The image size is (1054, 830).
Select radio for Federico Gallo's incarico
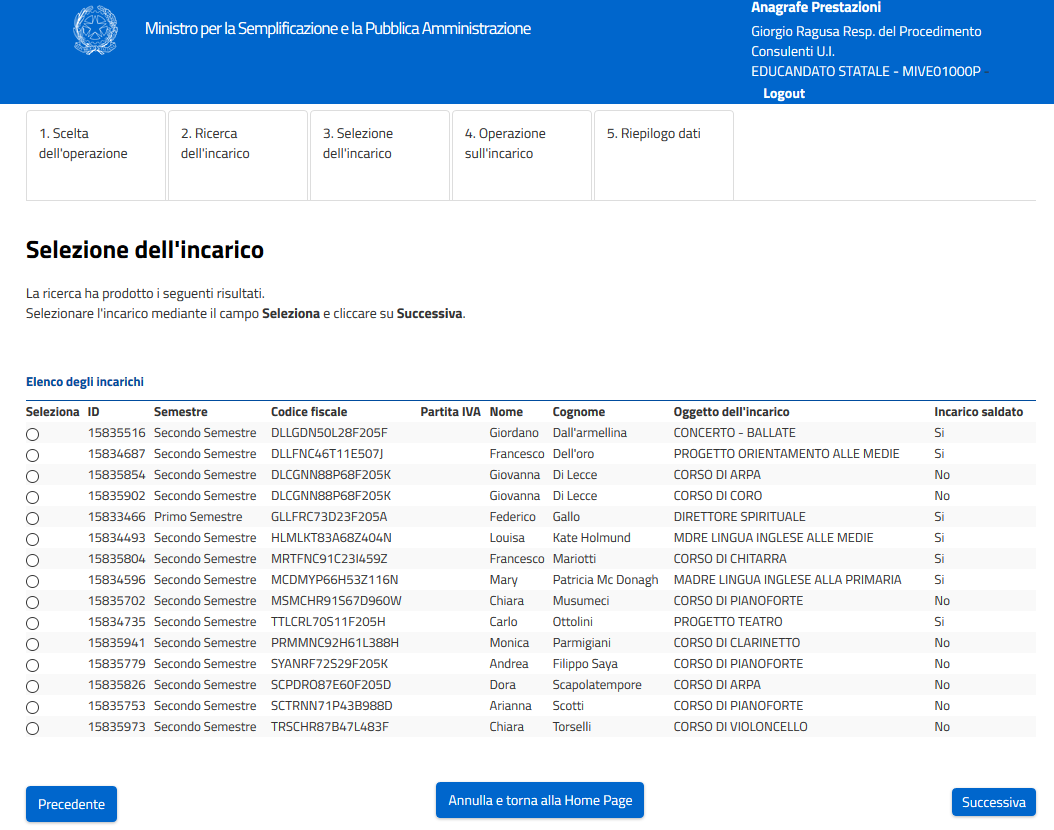tap(33, 518)
